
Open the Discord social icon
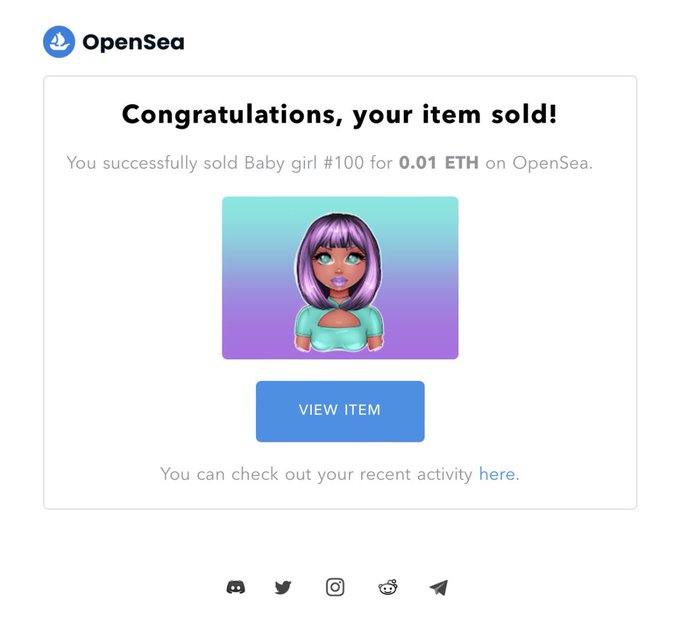(236, 588)
